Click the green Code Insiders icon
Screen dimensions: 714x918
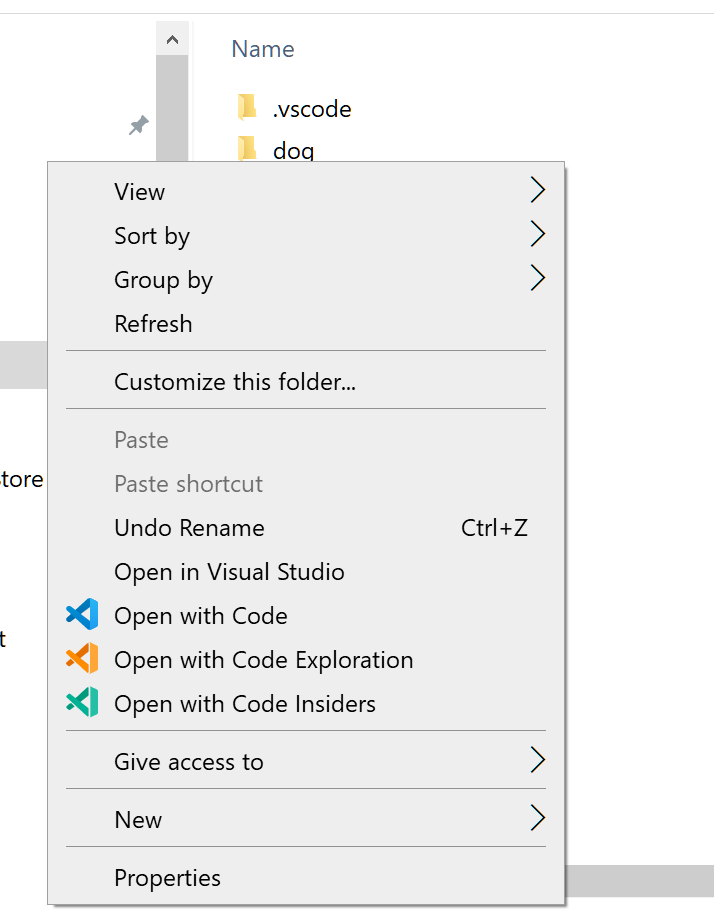click(81, 703)
